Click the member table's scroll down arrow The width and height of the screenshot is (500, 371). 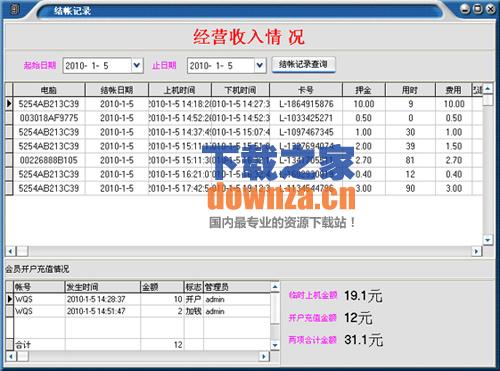pyautogui.click(x=275, y=345)
